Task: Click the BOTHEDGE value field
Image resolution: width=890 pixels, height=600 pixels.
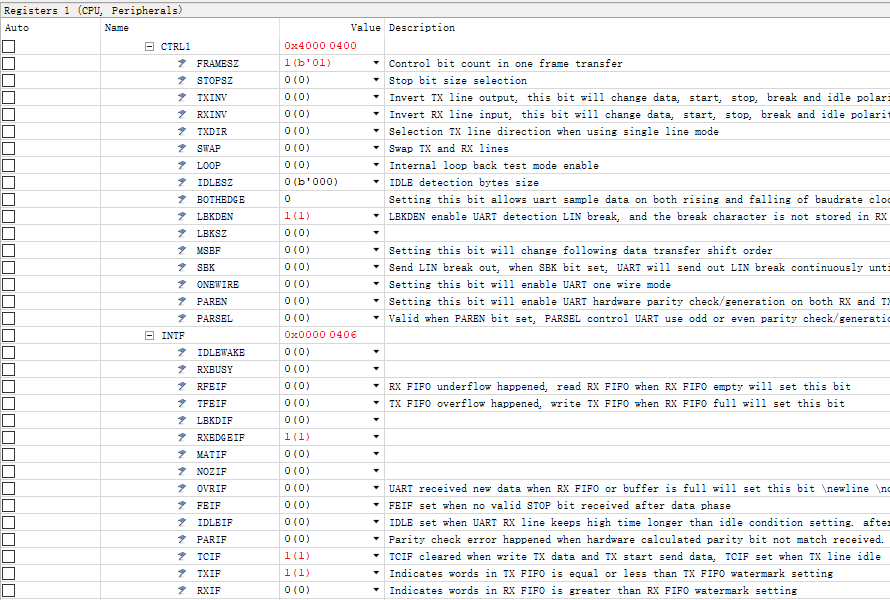Action: click(x=331, y=199)
